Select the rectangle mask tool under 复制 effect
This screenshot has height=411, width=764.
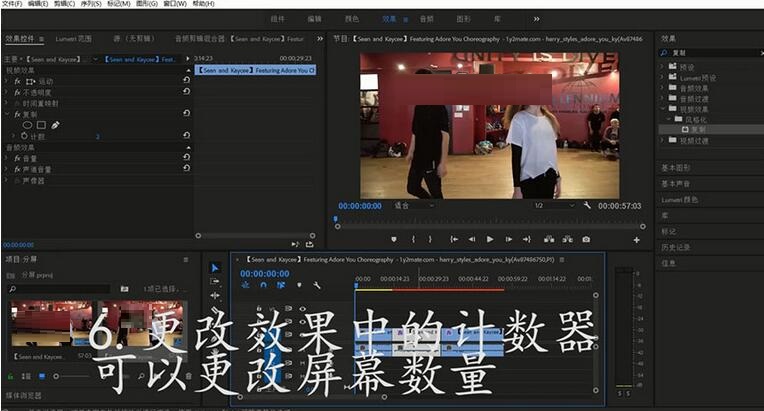41,125
